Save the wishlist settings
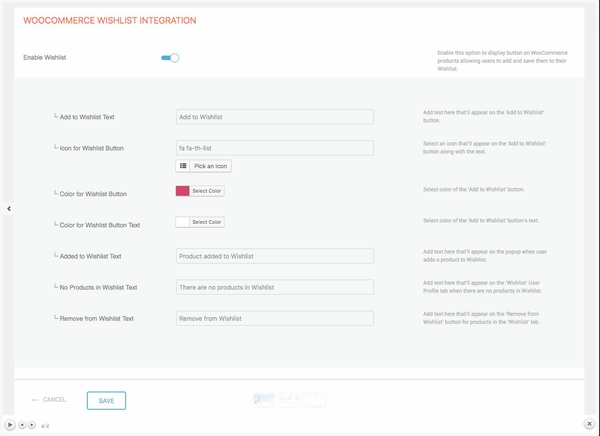Screen dimensions: 600x436 coord(106,400)
